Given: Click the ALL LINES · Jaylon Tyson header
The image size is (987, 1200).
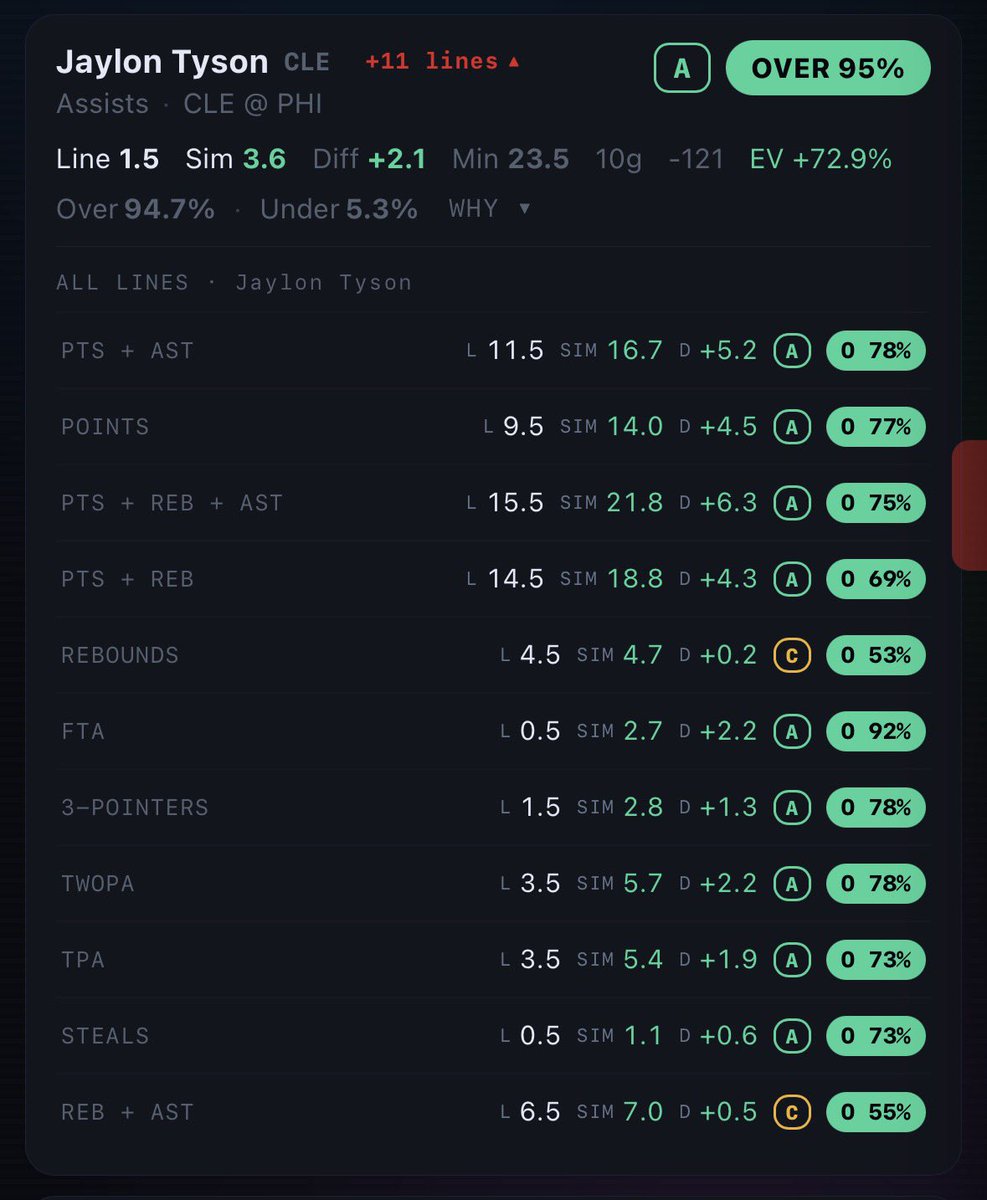Looking at the screenshot, I should (x=234, y=283).
